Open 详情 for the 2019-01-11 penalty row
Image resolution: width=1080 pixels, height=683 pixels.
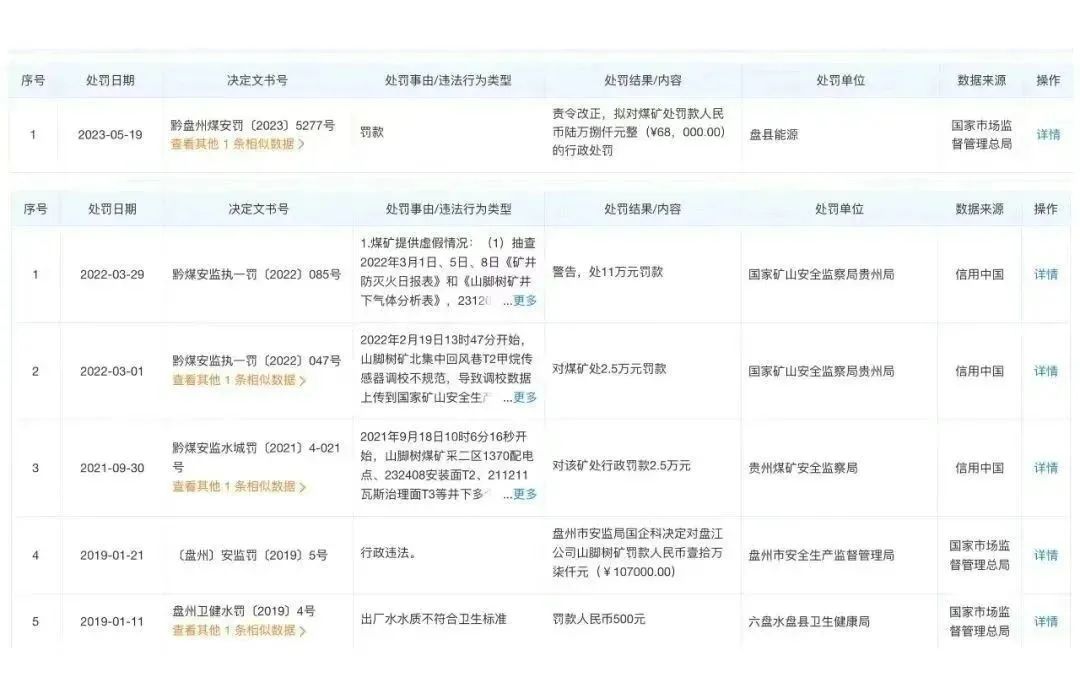tap(1046, 621)
